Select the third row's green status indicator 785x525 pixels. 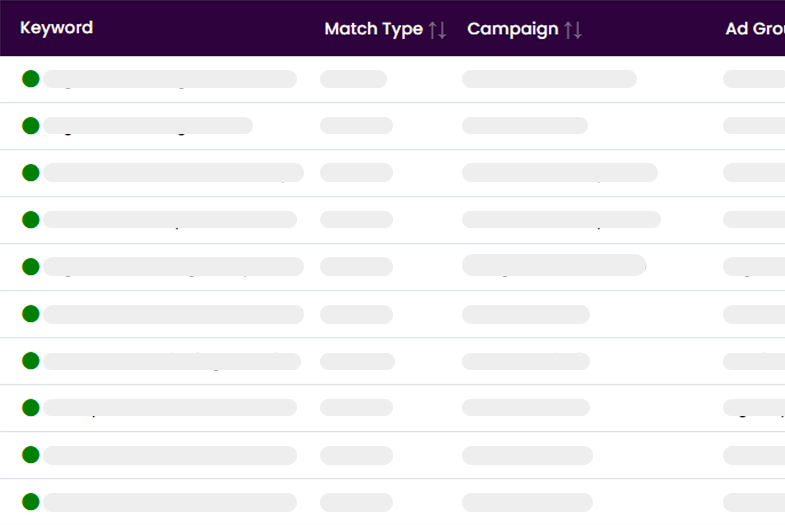[x=31, y=173]
